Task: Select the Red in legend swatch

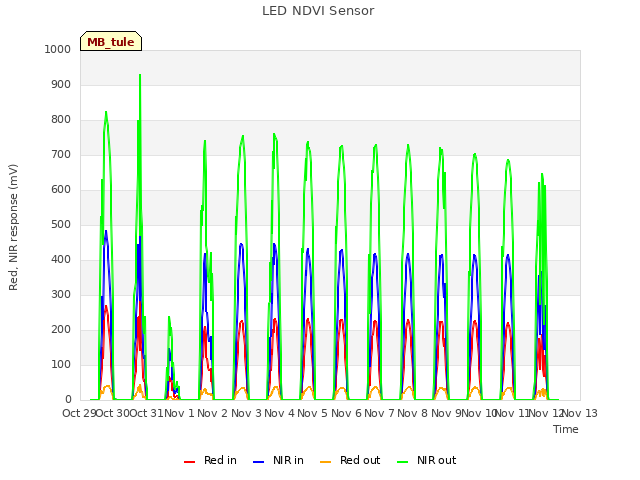Action: pos(189,461)
